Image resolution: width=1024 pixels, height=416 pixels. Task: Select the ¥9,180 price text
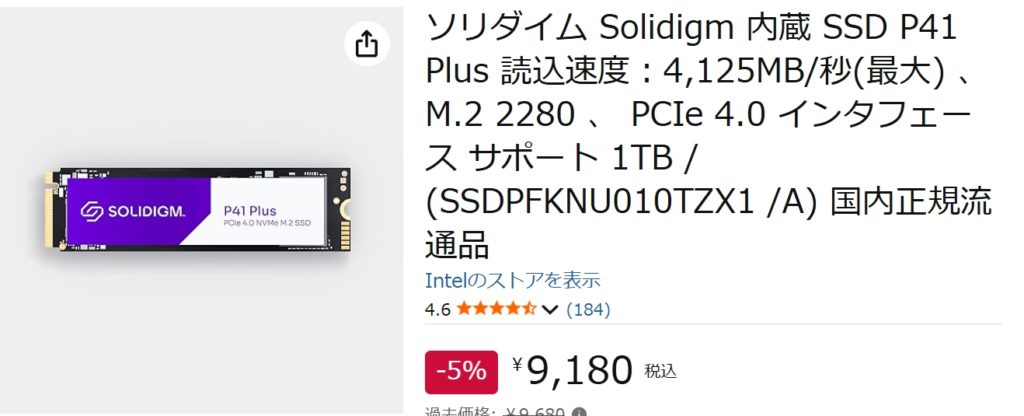coord(573,371)
